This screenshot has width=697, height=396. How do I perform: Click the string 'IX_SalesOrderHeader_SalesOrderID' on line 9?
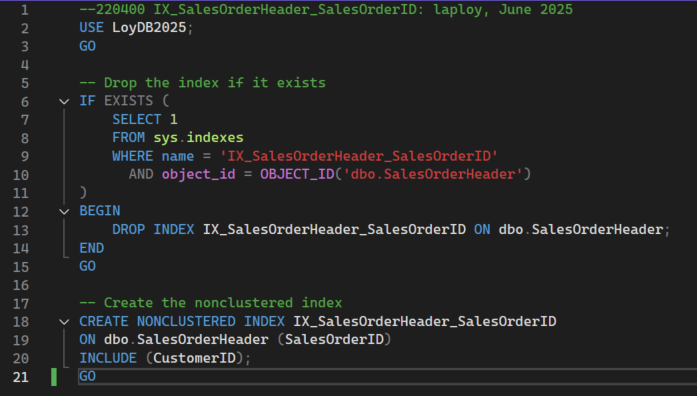[359, 156]
